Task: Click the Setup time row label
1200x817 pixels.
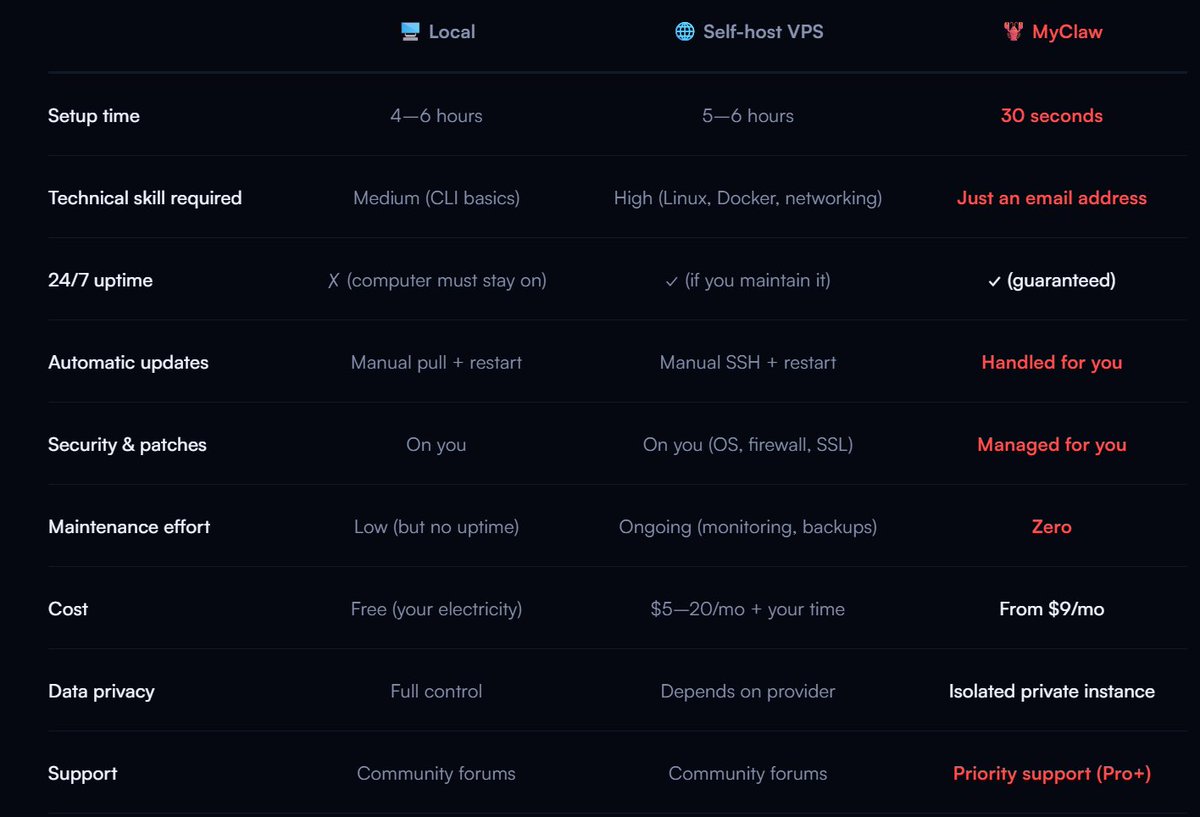Action: coord(94,116)
